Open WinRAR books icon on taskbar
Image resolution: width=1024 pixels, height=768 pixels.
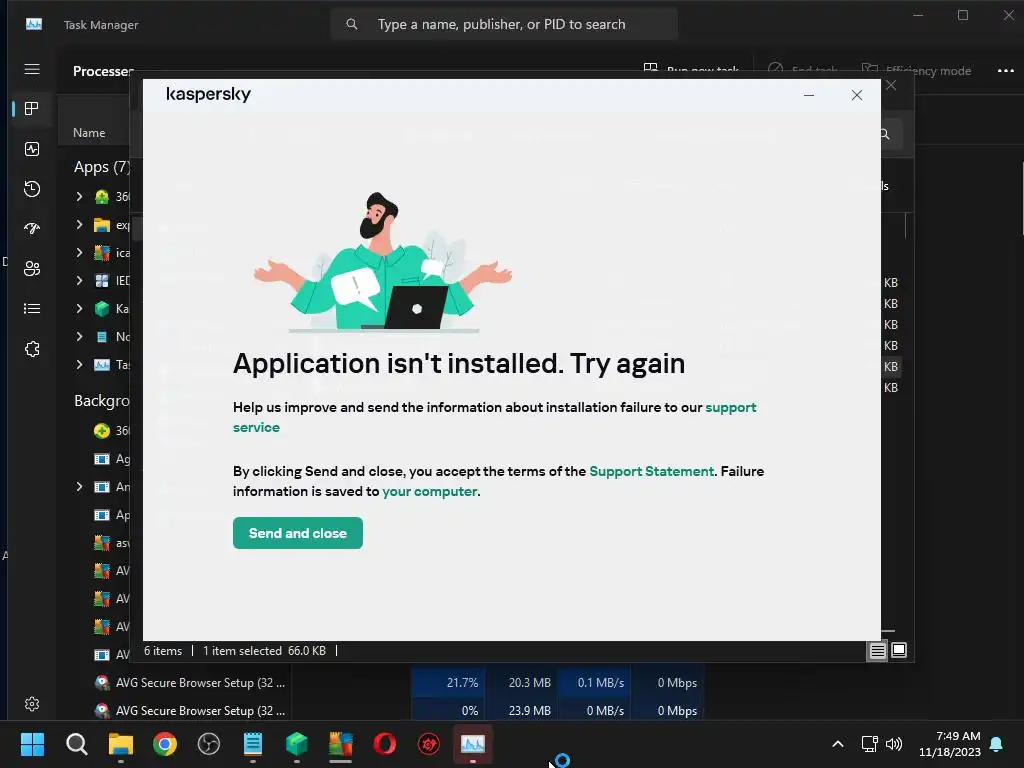(x=340, y=744)
